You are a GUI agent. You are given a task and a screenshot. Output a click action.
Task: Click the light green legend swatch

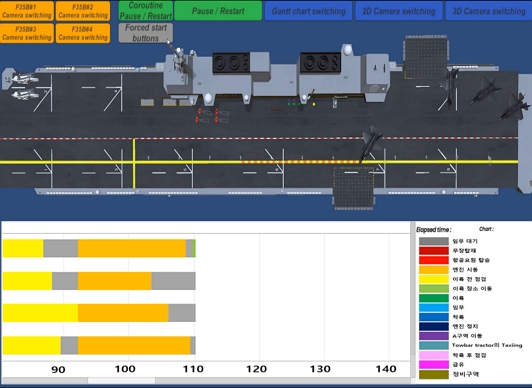click(x=434, y=289)
